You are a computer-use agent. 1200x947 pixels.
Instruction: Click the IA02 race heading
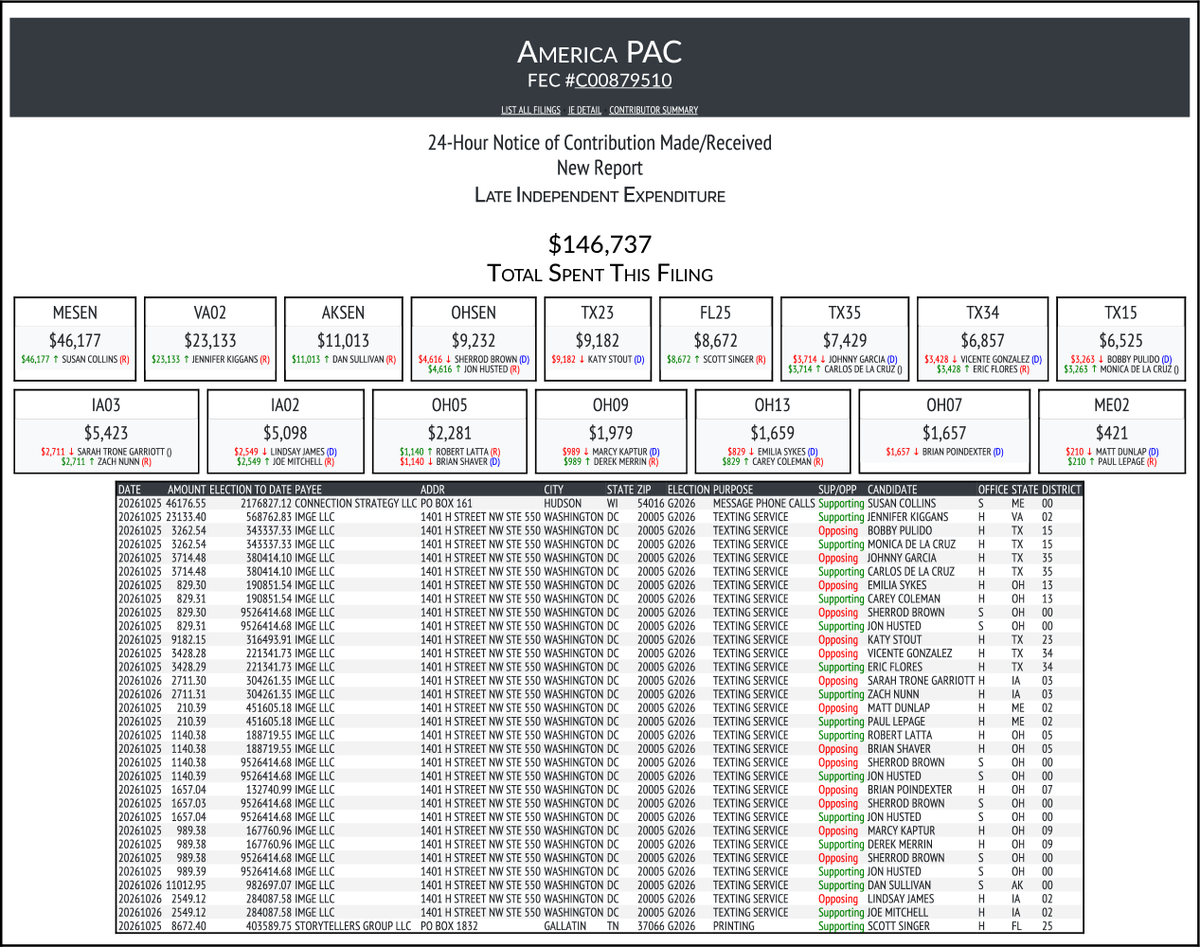(285, 407)
